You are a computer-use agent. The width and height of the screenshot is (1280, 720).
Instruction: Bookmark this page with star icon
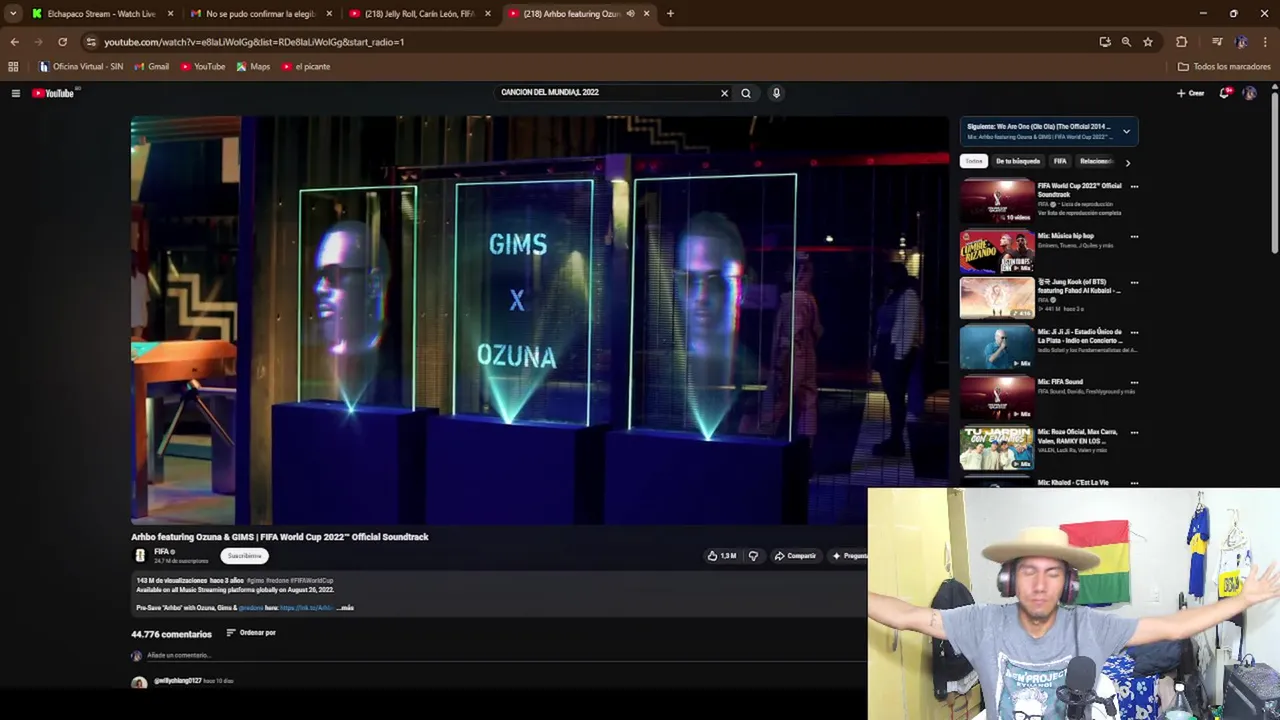click(1148, 42)
